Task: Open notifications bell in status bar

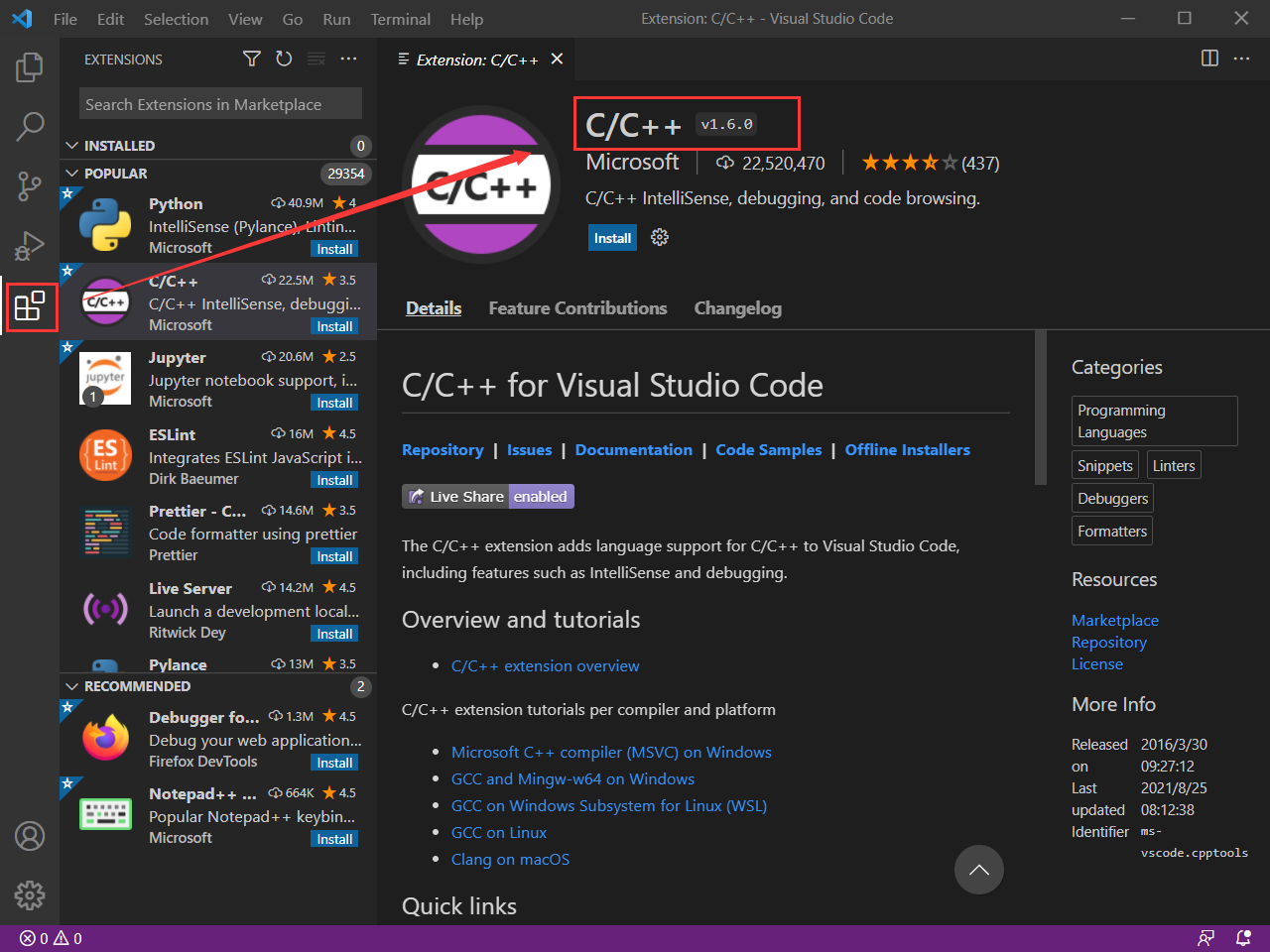Action: tap(1243, 938)
